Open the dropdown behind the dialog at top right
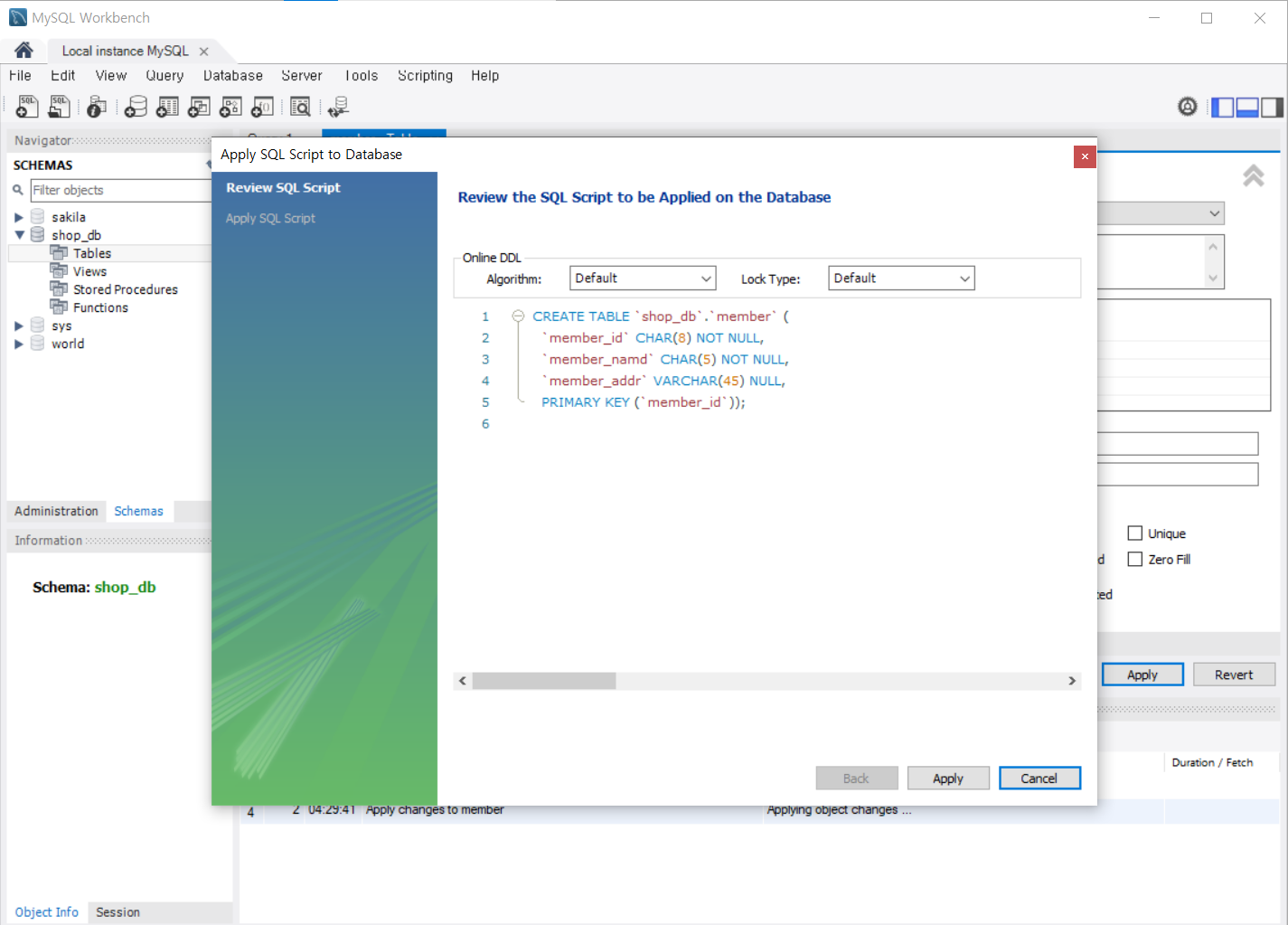The height and width of the screenshot is (925, 1288). [1214, 213]
